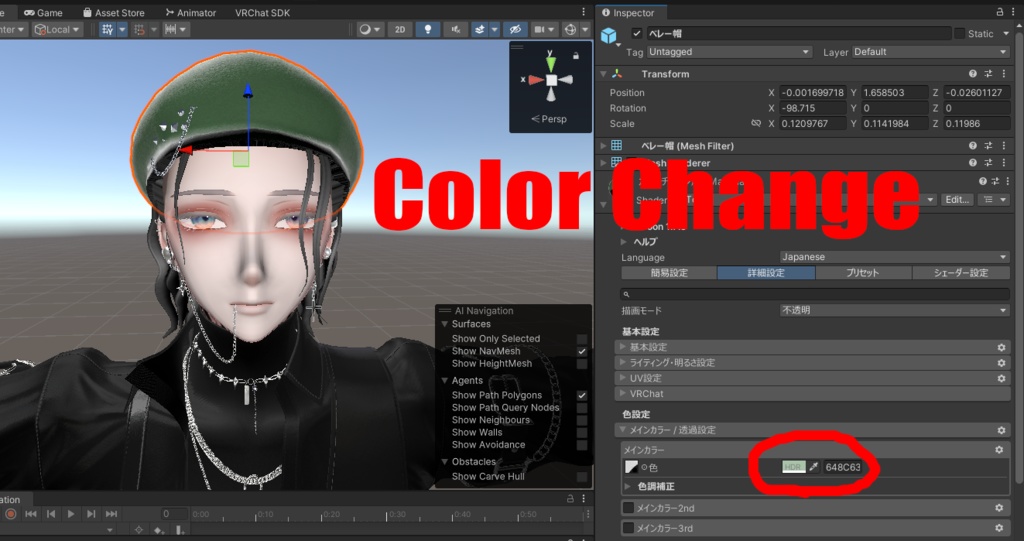
Task: Toggle the ベレー帽 object active checkbox
Action: point(637,33)
